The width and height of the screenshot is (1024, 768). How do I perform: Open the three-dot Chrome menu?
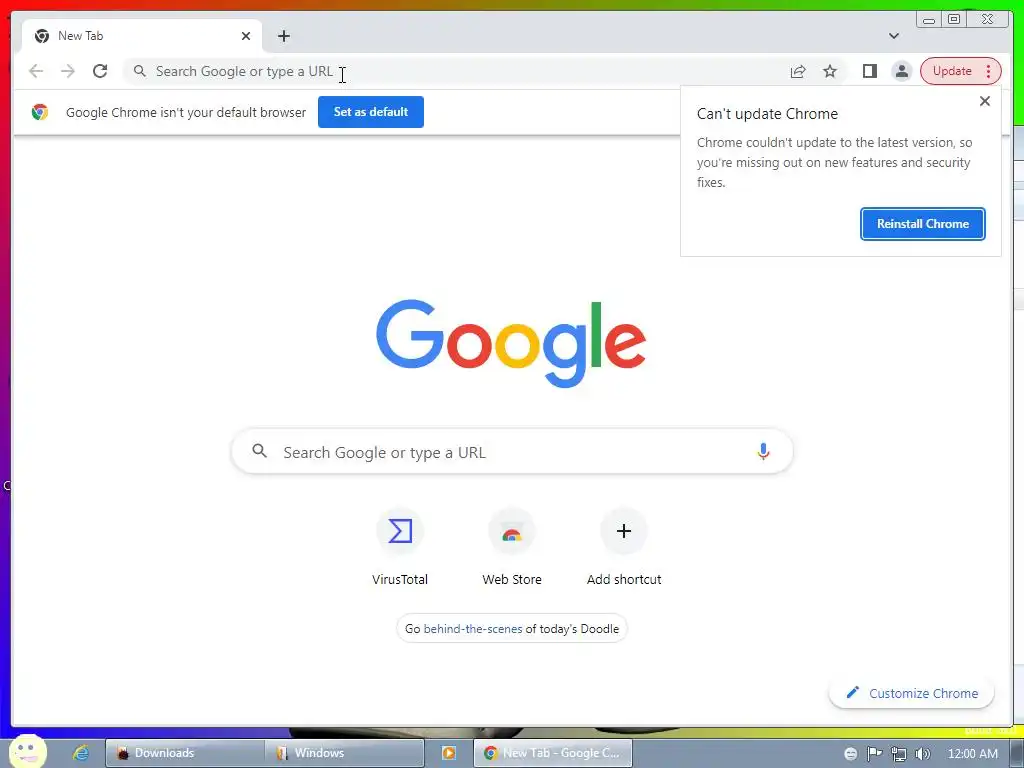[x=989, y=71]
